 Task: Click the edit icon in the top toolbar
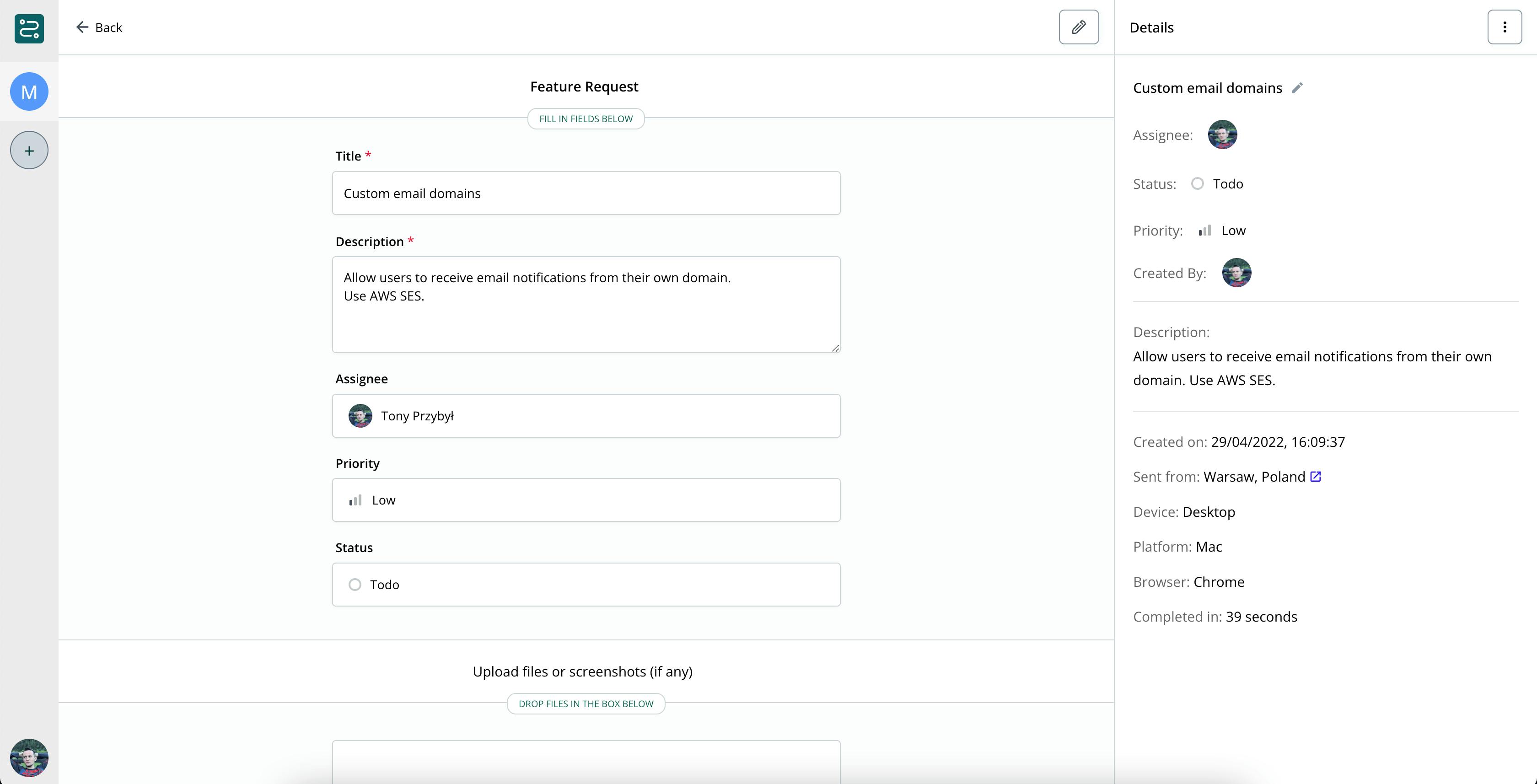(x=1079, y=27)
